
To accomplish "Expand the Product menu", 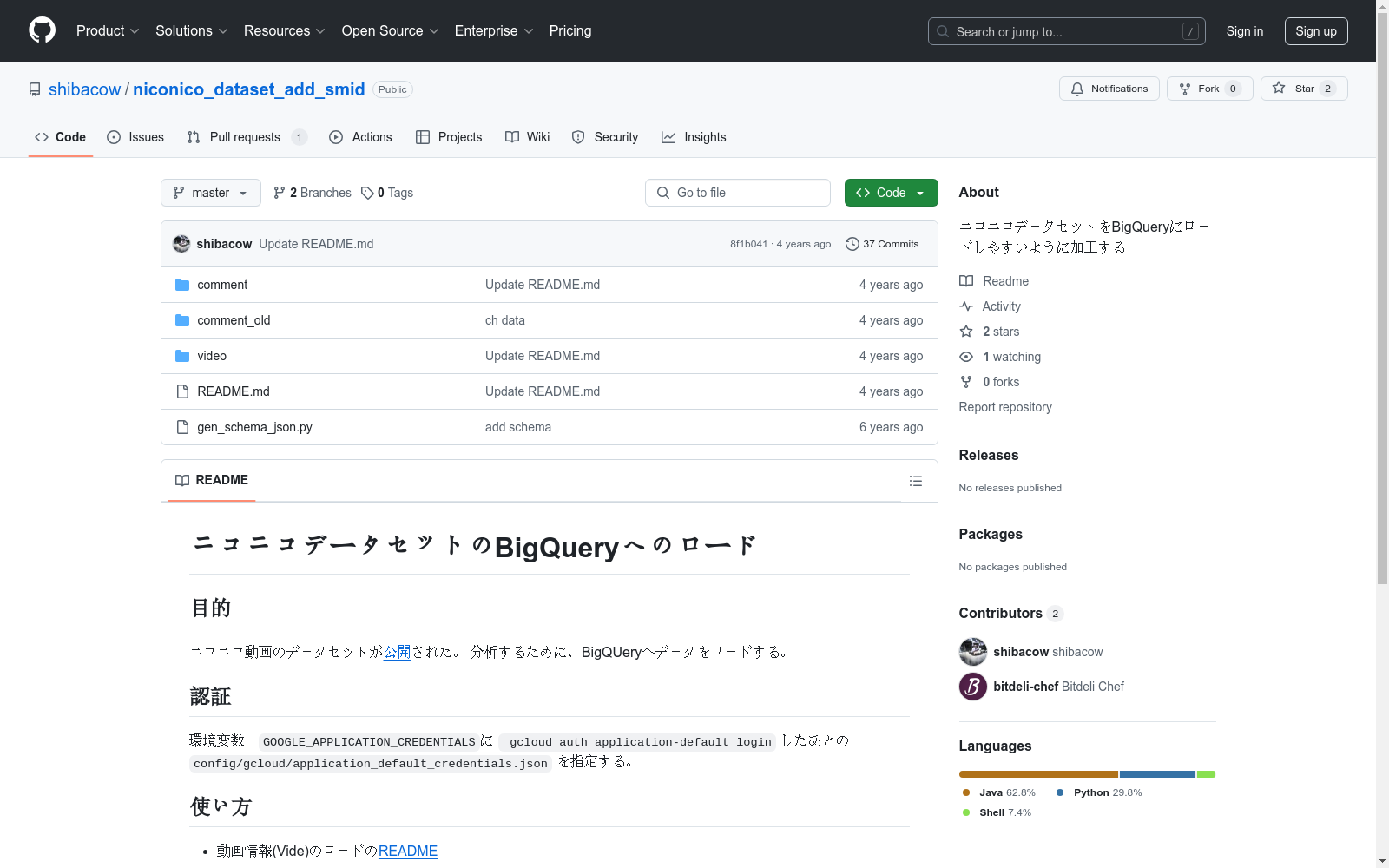I will (108, 30).
